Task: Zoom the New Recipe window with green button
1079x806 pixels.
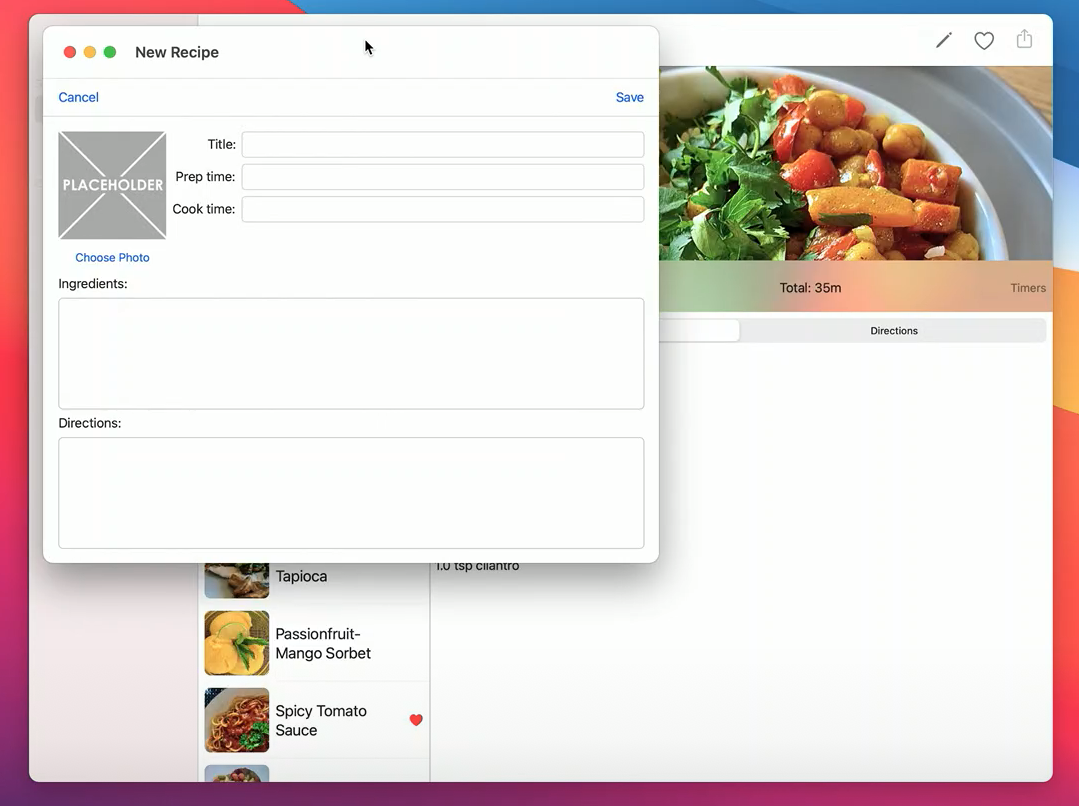Action: coord(109,52)
